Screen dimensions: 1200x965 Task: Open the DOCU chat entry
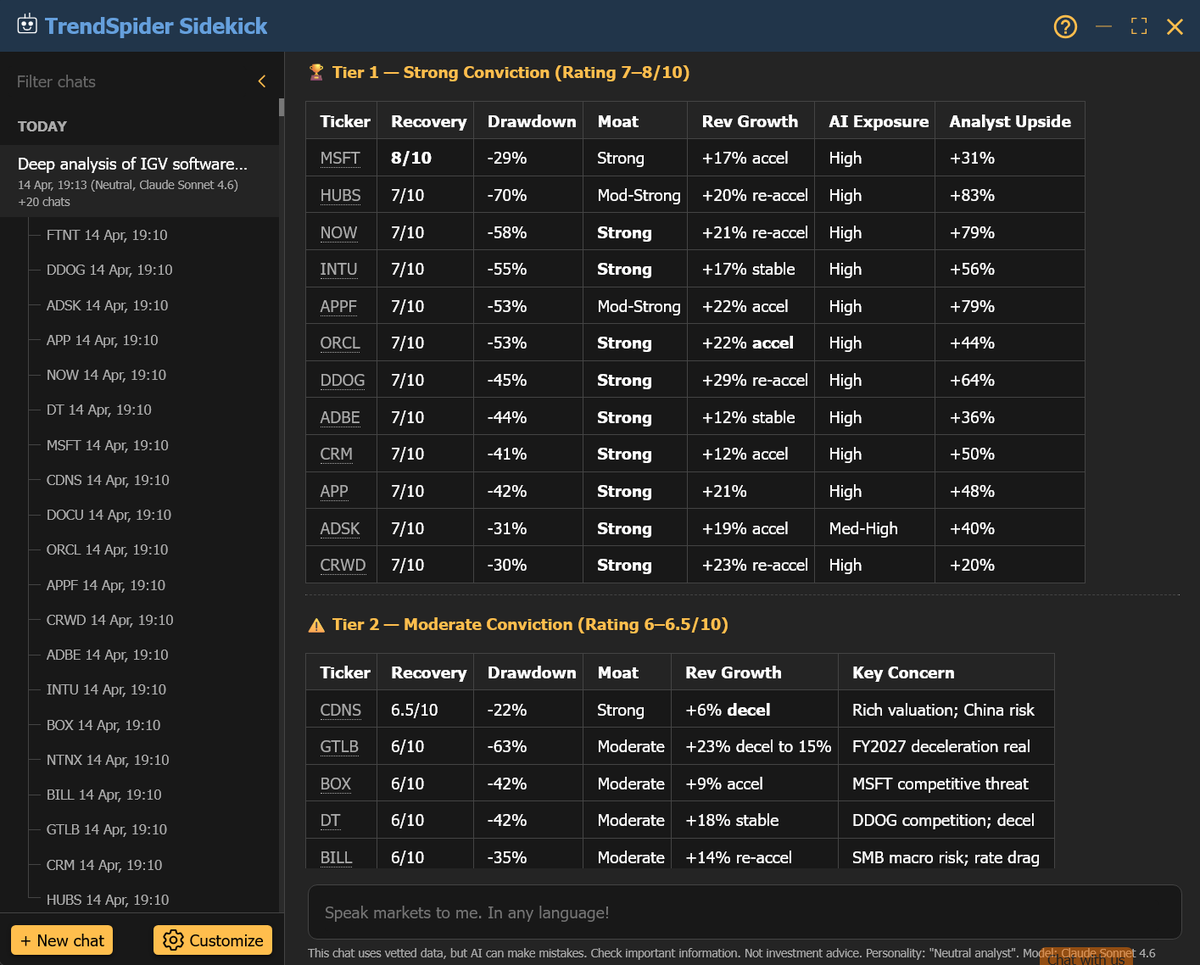108,515
